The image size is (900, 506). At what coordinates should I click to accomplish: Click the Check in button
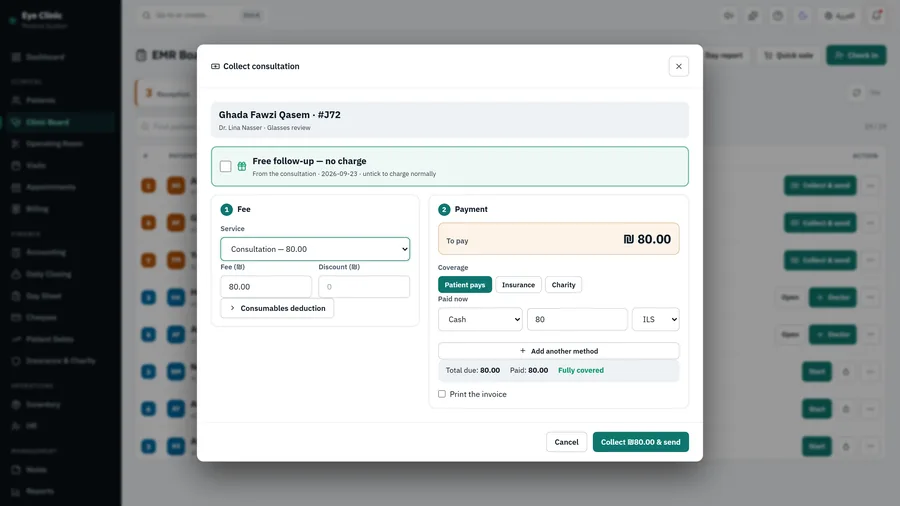[856, 56]
